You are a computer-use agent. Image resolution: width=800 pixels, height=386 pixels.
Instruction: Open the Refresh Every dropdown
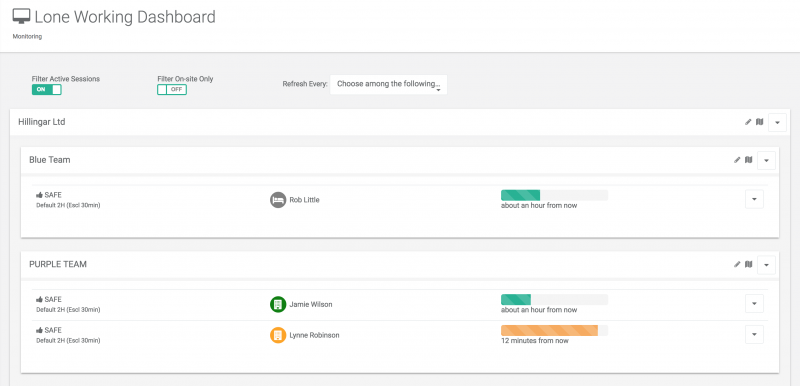(388, 85)
